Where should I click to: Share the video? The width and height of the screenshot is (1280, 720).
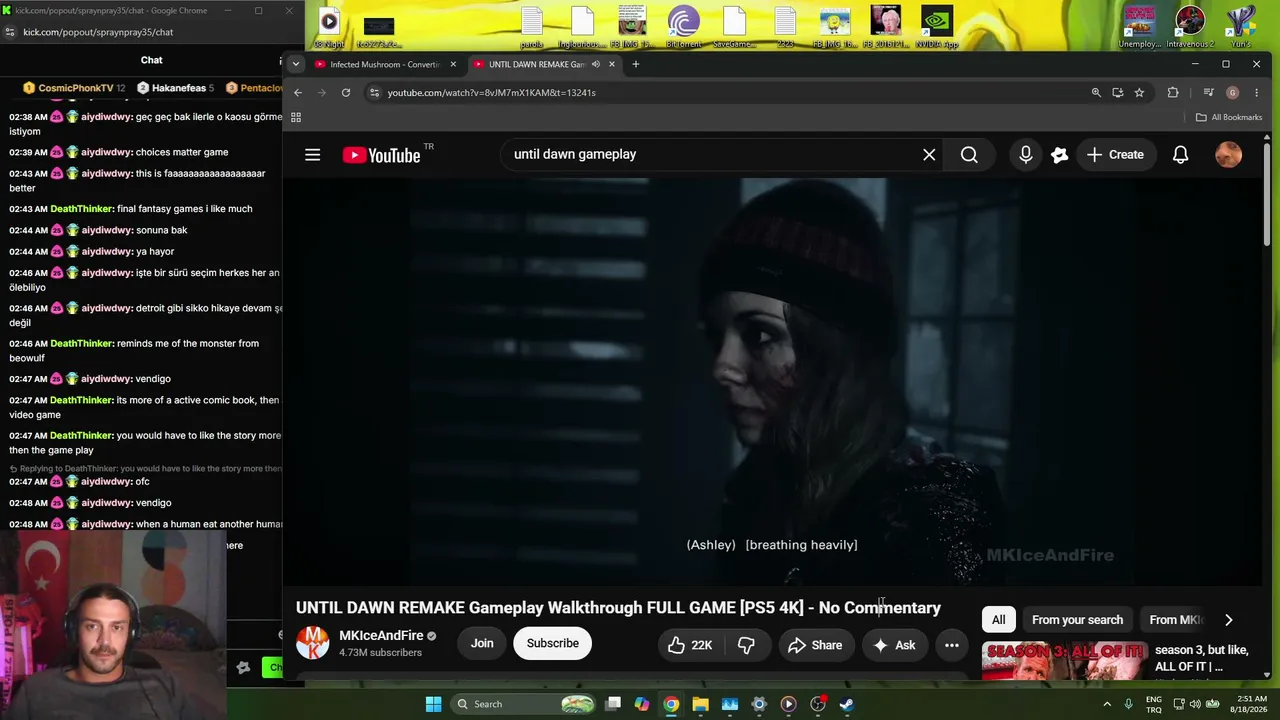coord(815,645)
